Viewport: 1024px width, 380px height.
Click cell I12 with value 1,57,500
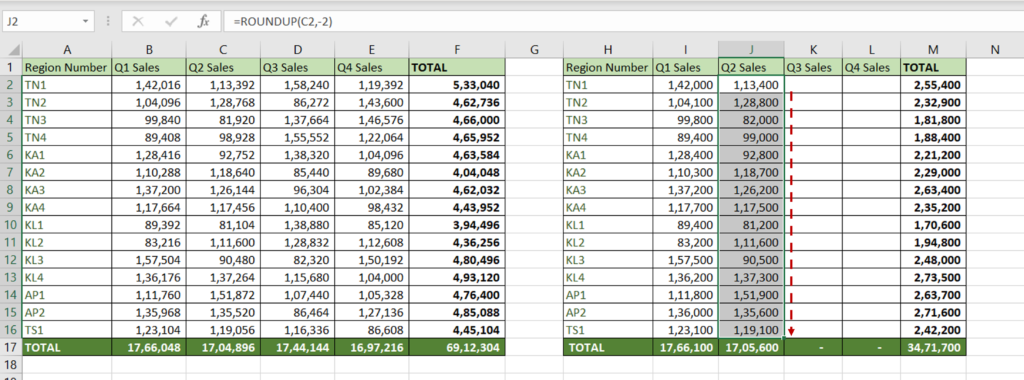point(685,261)
